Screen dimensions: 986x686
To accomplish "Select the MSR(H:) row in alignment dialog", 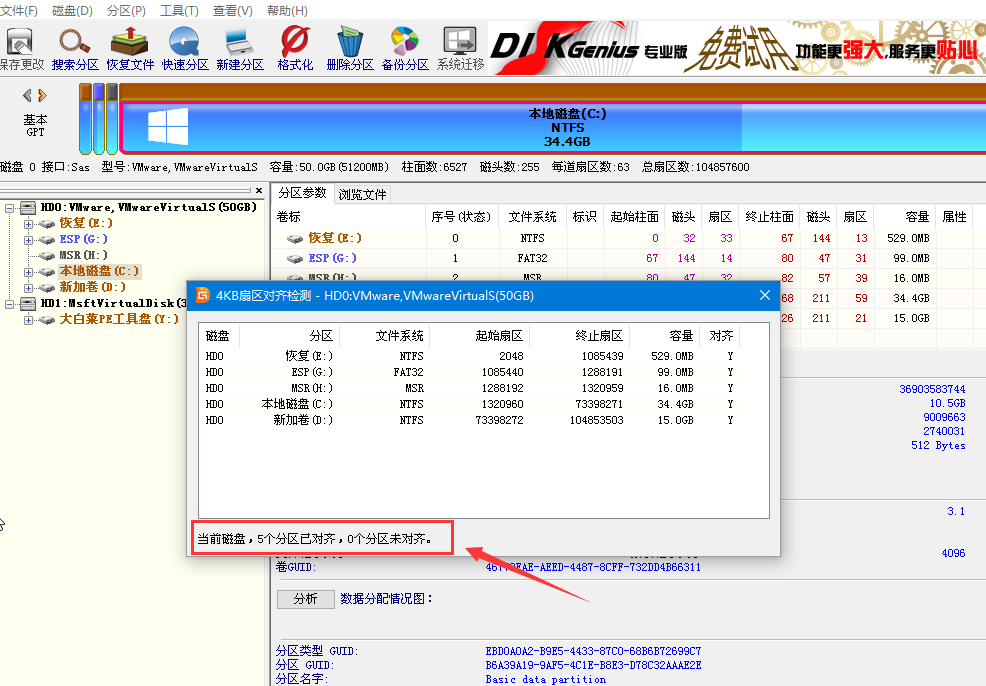I will click(469, 388).
